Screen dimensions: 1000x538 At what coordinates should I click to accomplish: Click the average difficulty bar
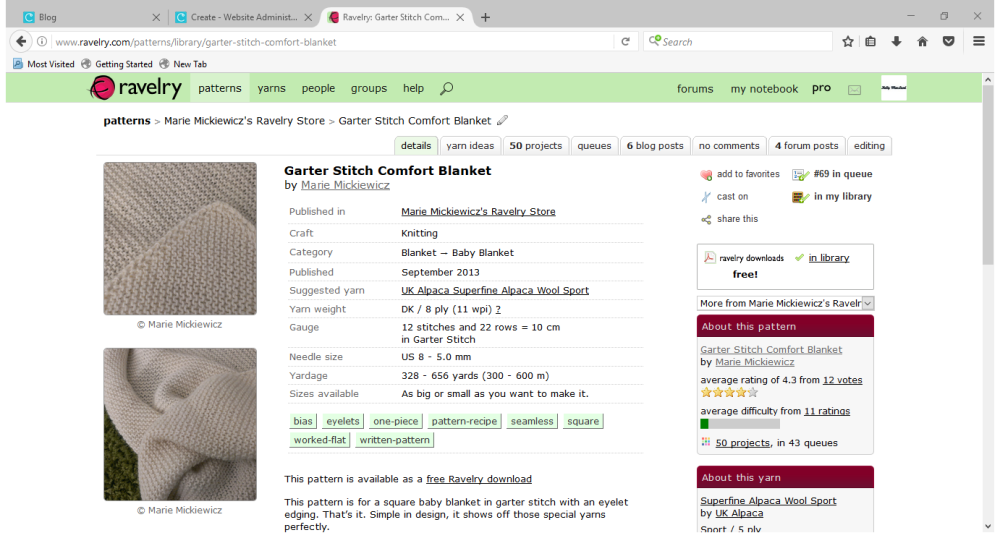(740, 424)
